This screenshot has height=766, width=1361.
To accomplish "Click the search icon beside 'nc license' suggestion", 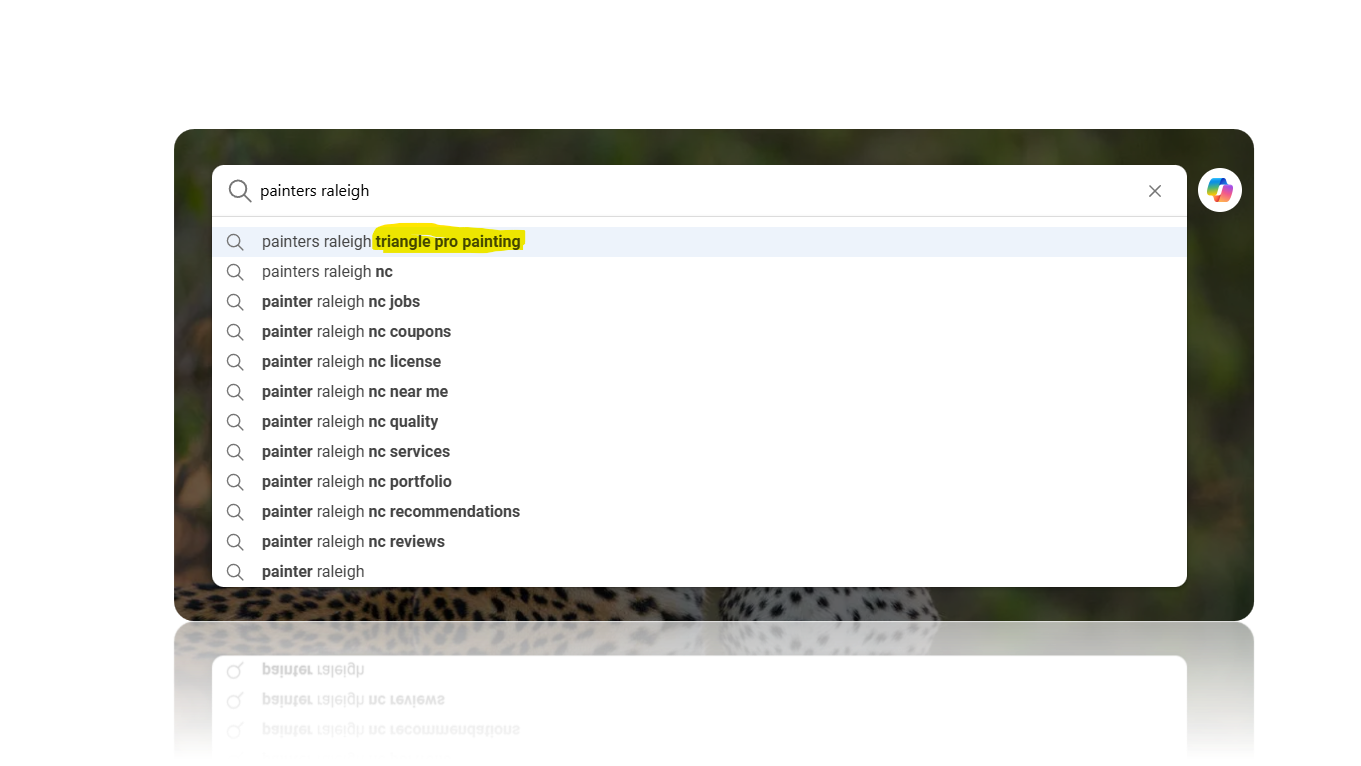I will (235, 362).
